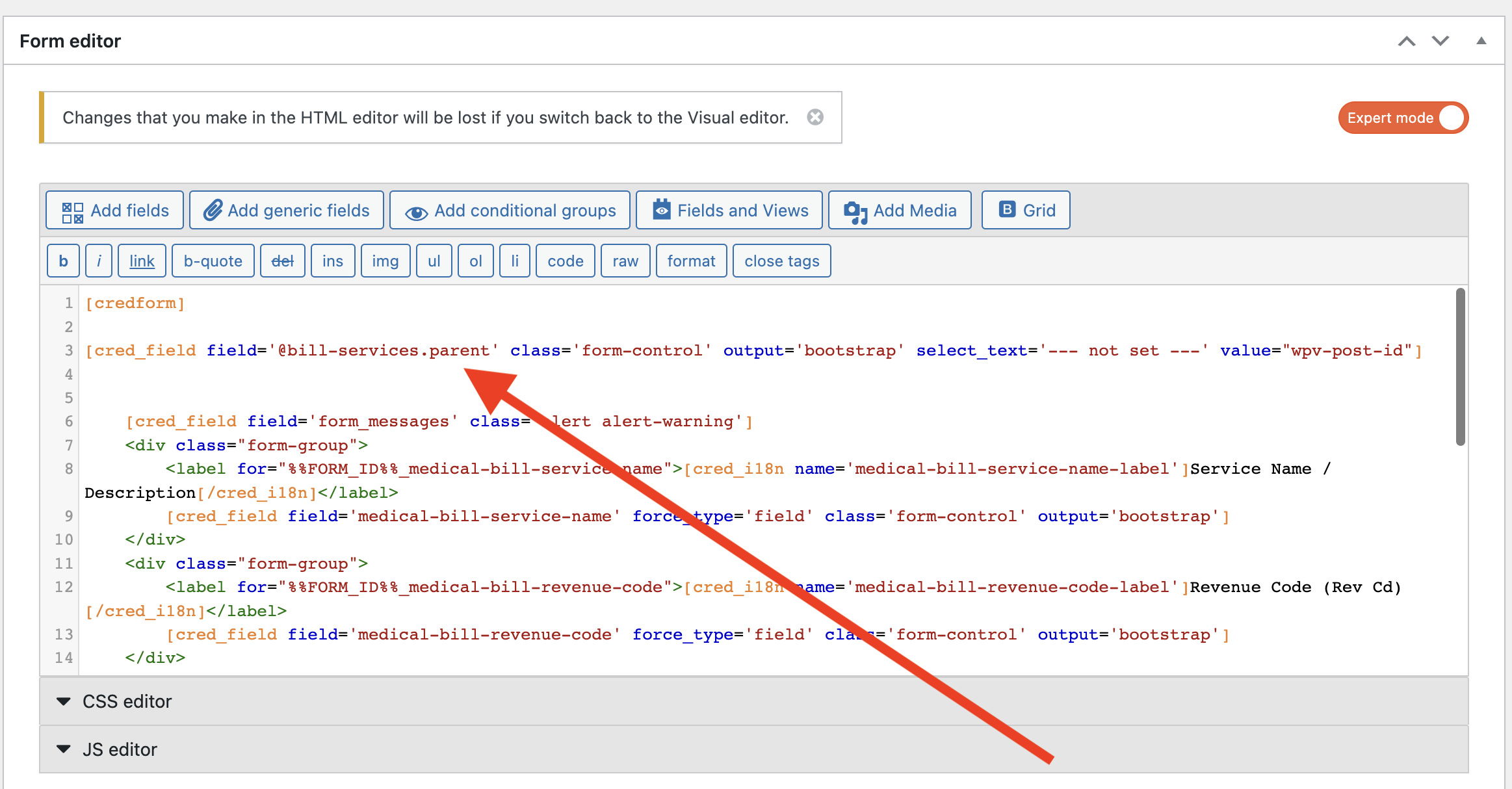Click the raw quicktag button
The height and width of the screenshot is (789, 1512).
tap(625, 261)
